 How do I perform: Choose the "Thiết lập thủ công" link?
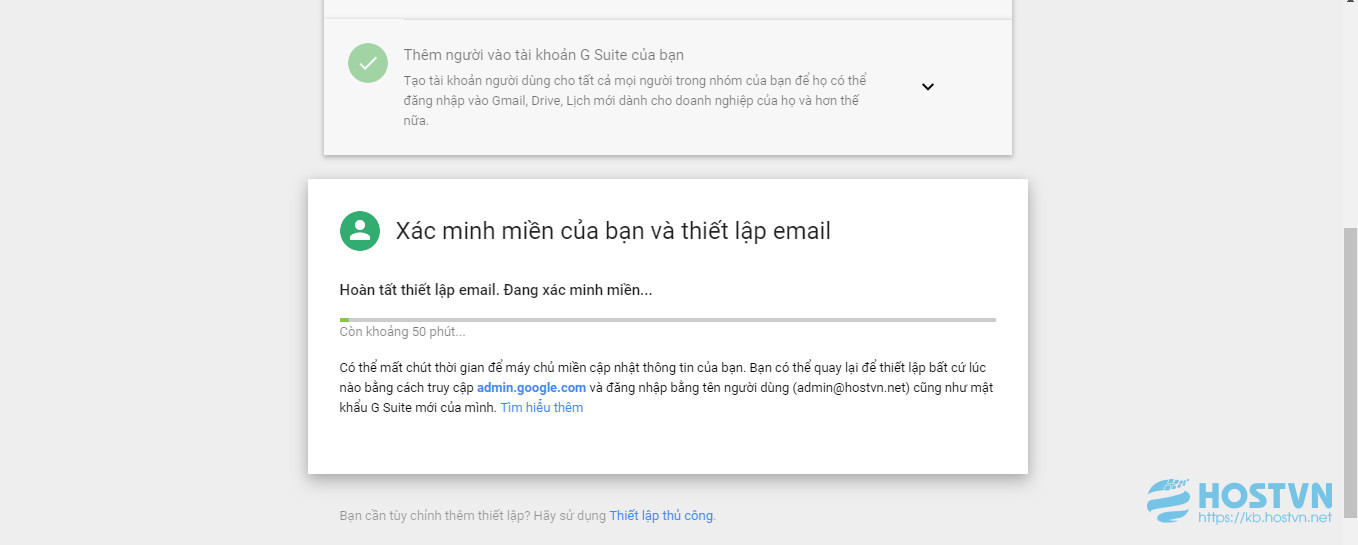click(x=661, y=516)
